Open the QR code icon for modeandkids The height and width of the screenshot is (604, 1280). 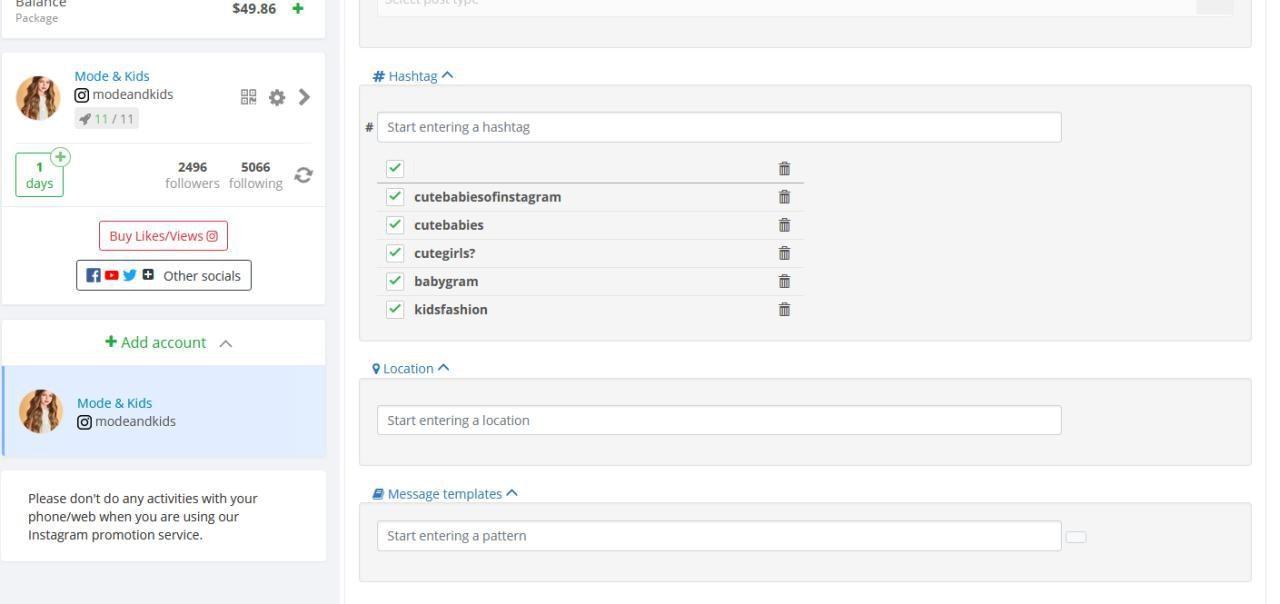(x=249, y=97)
